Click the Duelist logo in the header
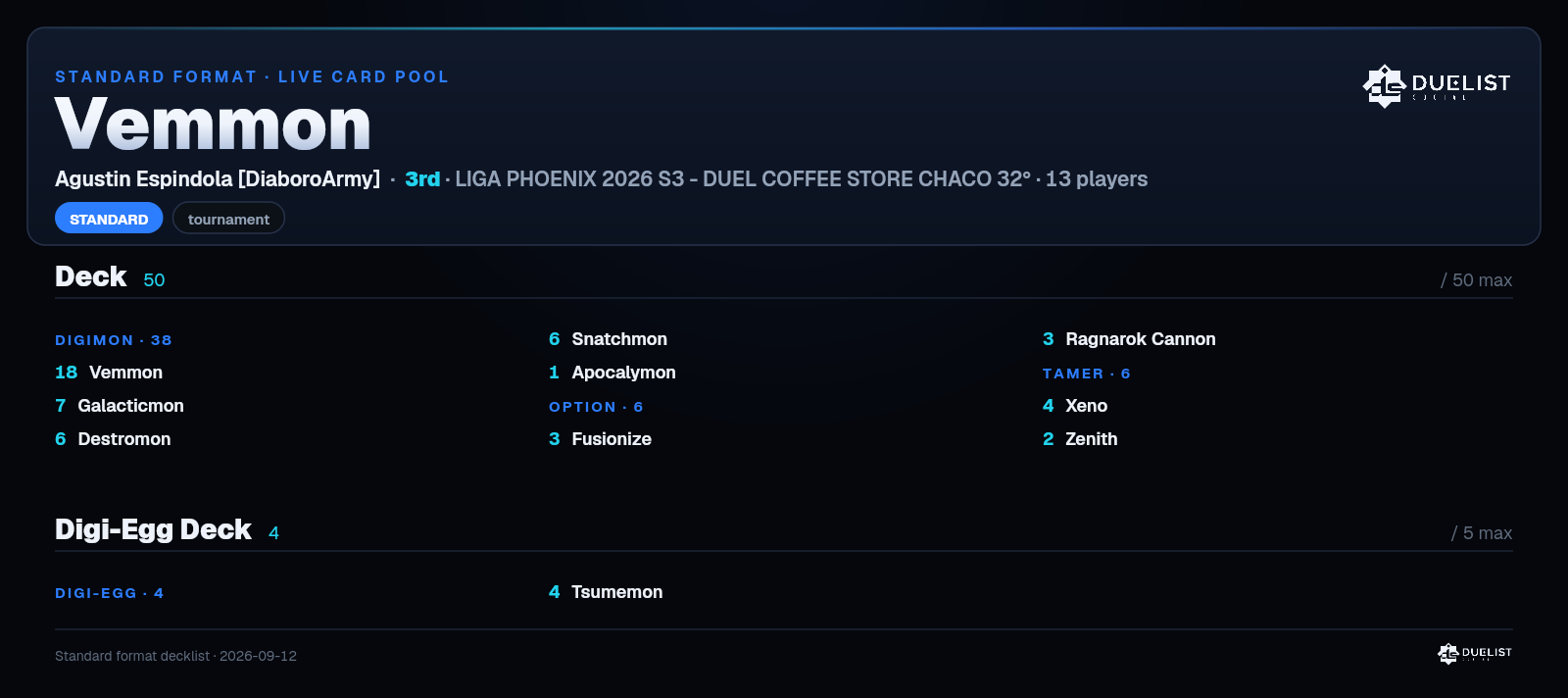Screen dimensions: 1568x698 [1436, 85]
